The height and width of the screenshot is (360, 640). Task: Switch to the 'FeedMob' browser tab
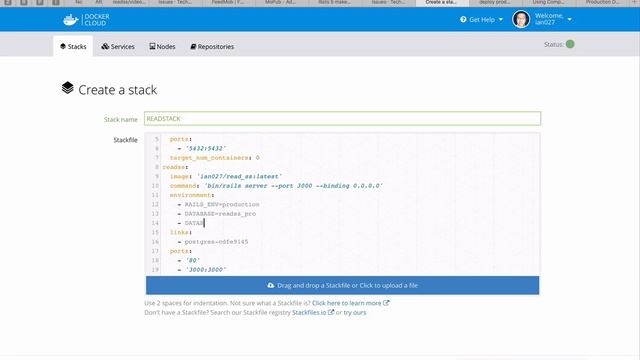pyautogui.click(x=228, y=2)
